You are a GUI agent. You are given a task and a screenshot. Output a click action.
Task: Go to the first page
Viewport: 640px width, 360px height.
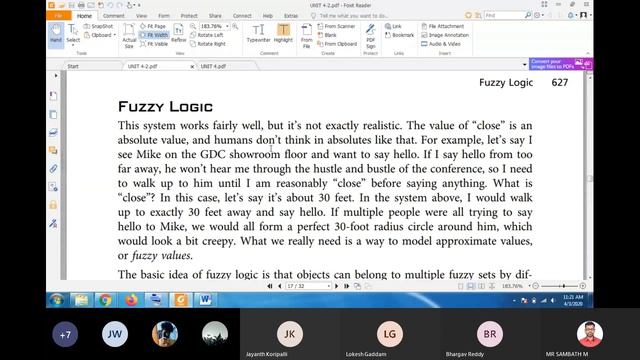(x=270, y=286)
